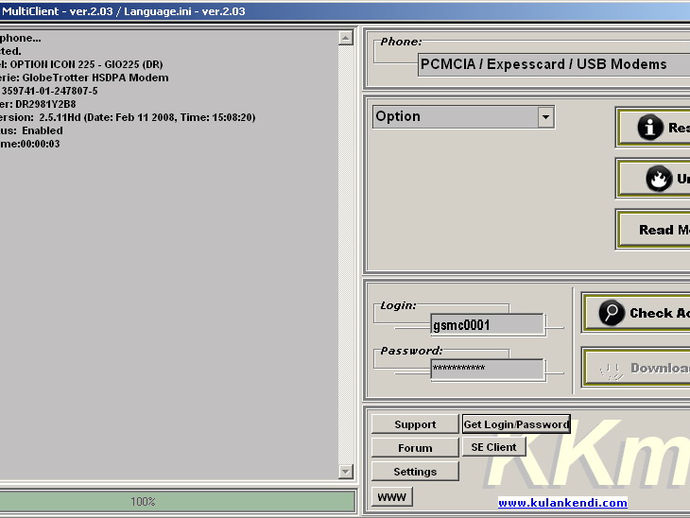Click the MultiClient ver.2.03 title bar
This screenshot has width=690, height=518.
345,11
